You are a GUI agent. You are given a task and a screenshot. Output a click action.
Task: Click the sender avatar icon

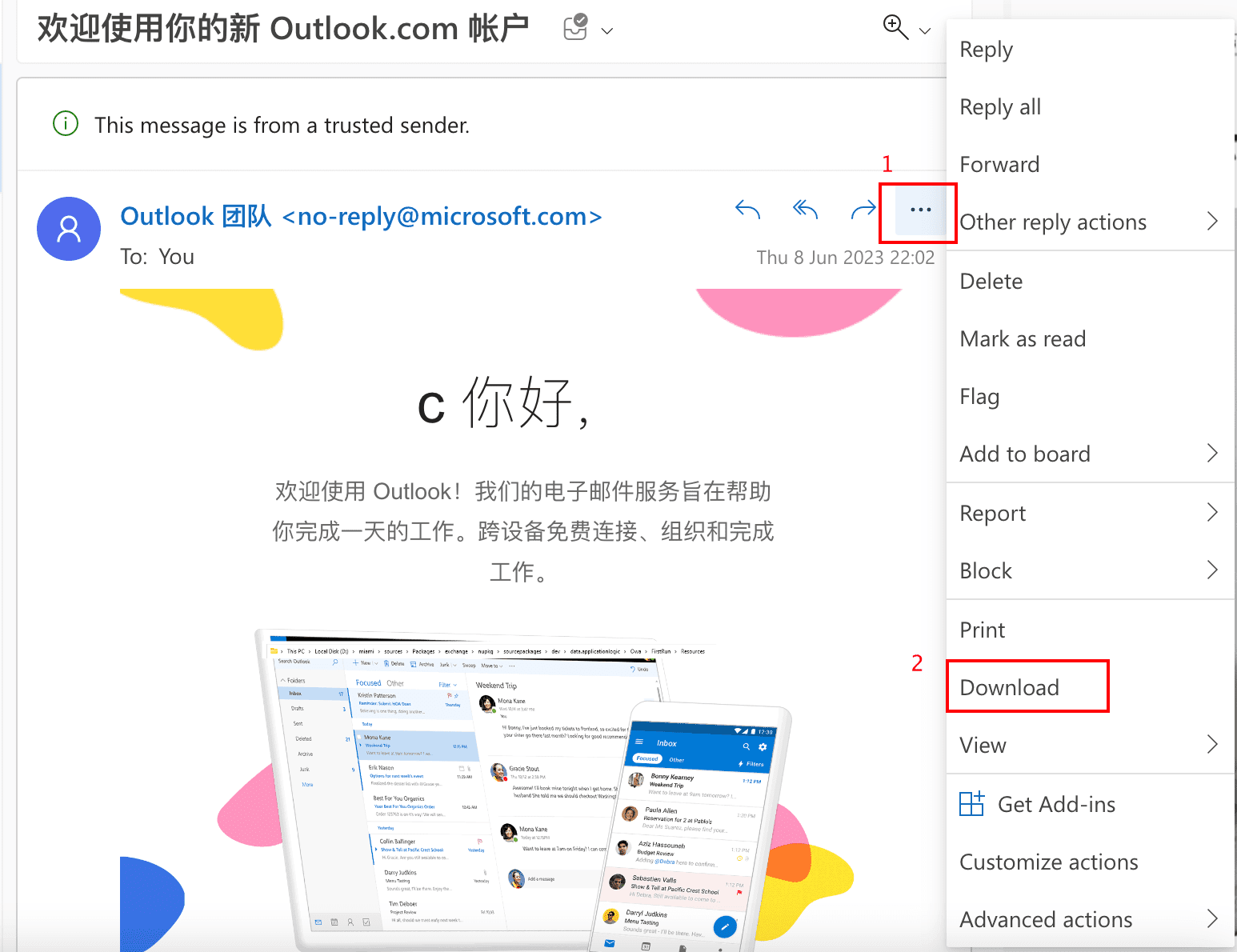[69, 229]
